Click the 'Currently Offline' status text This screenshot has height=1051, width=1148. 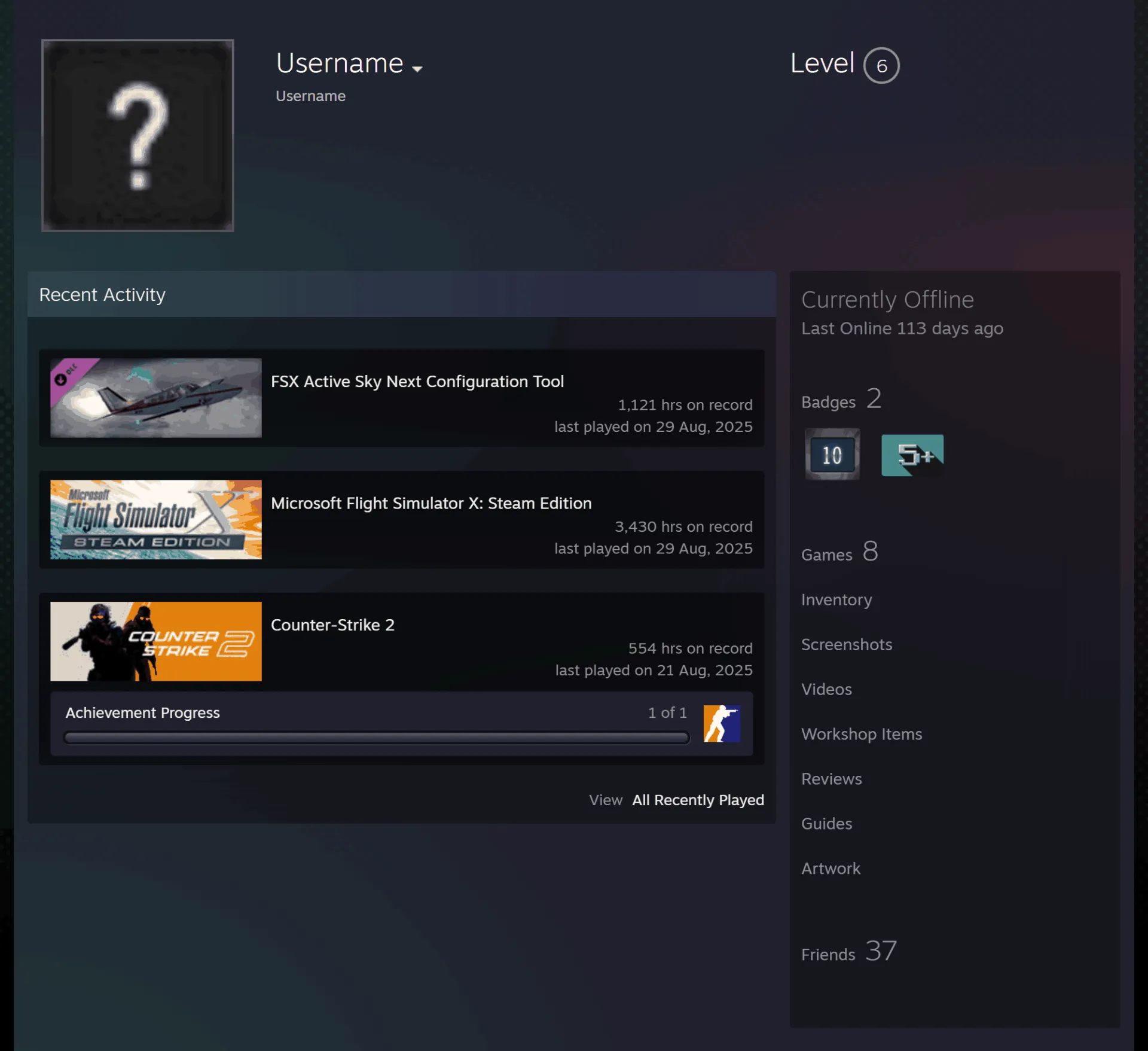[887, 300]
